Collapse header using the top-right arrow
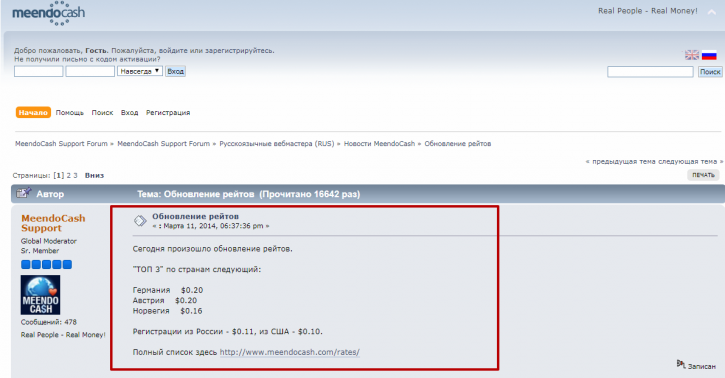 point(711,12)
